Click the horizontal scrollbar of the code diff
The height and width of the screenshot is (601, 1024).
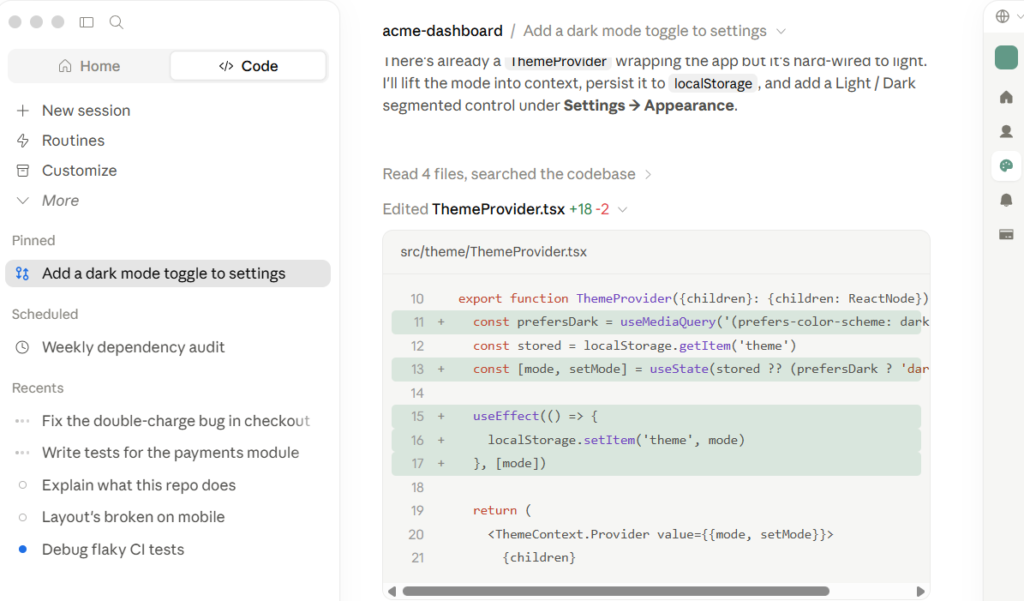tap(616, 591)
